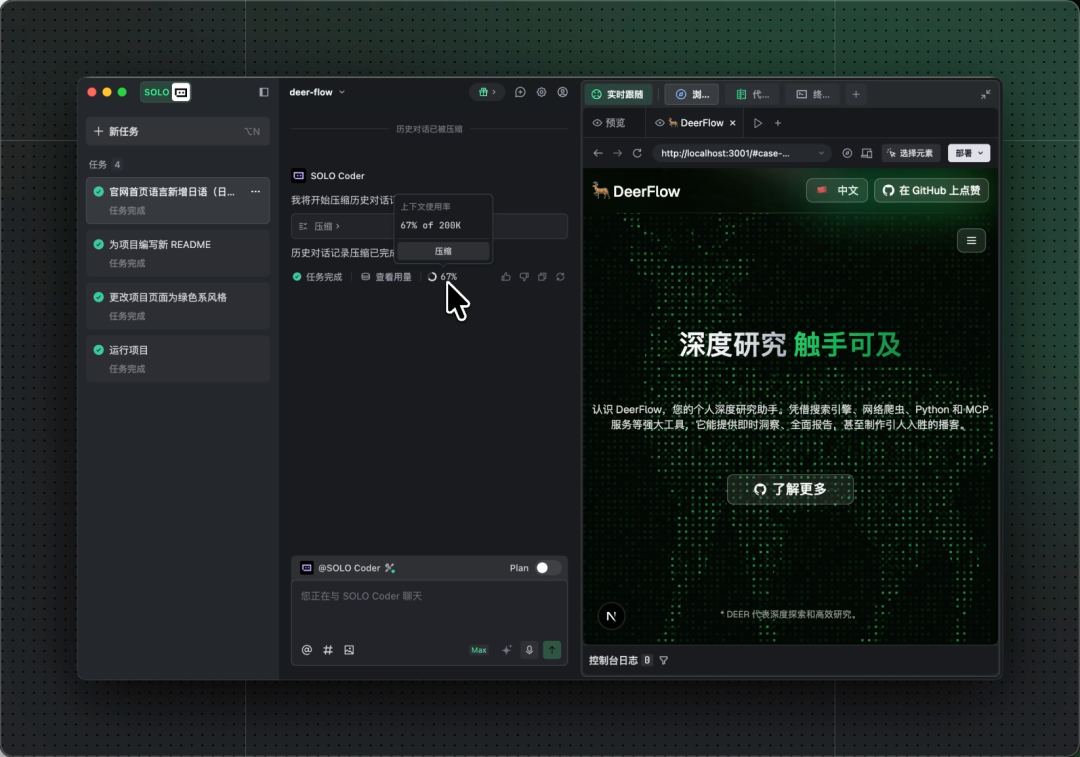1080x757 pixels.
Task: Select task 官网首页语言新增日语
Action: tap(178, 200)
